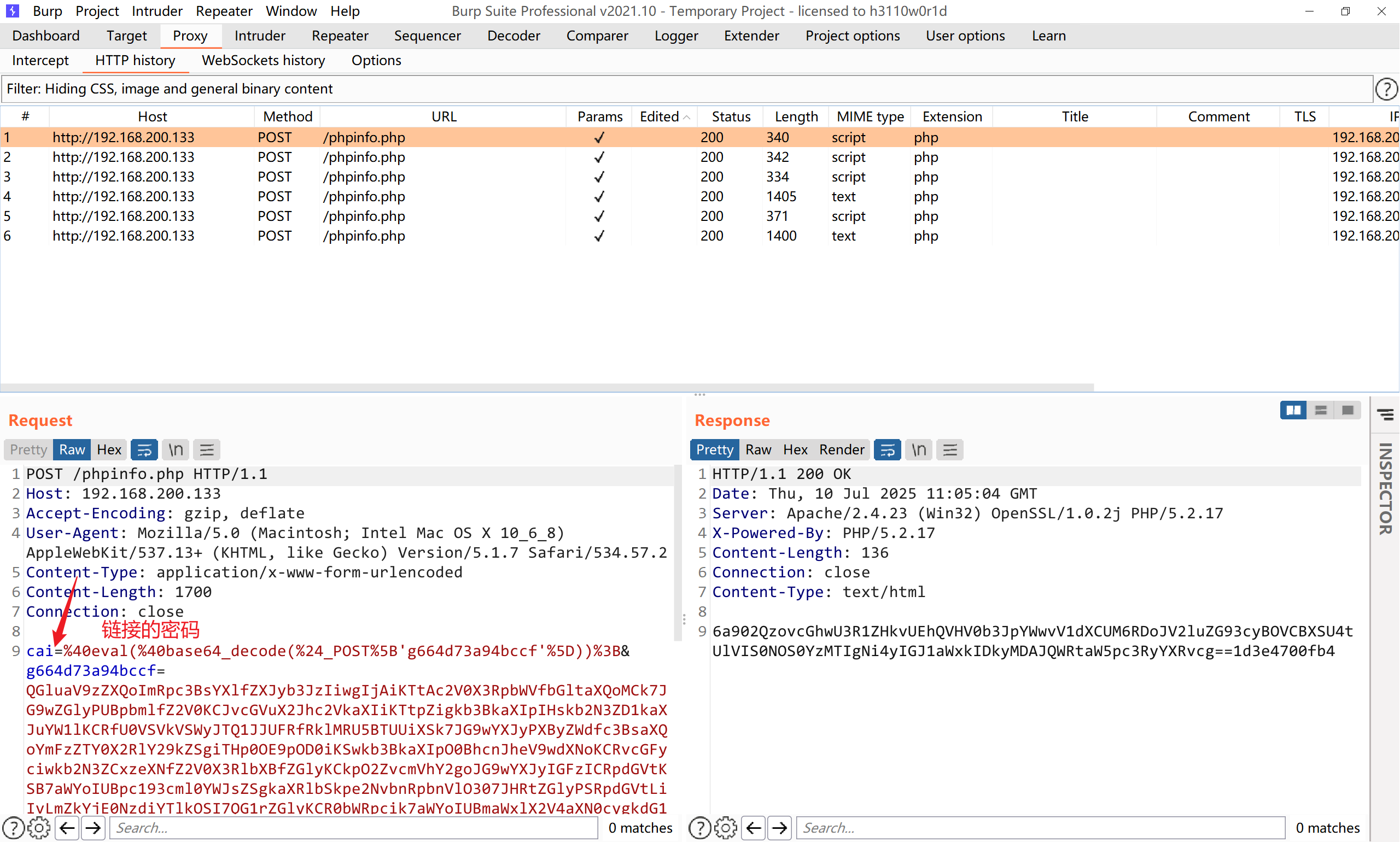This screenshot has width=1400, height=842.
Task: Switch to WebSockets history sub-tab
Action: [263, 60]
